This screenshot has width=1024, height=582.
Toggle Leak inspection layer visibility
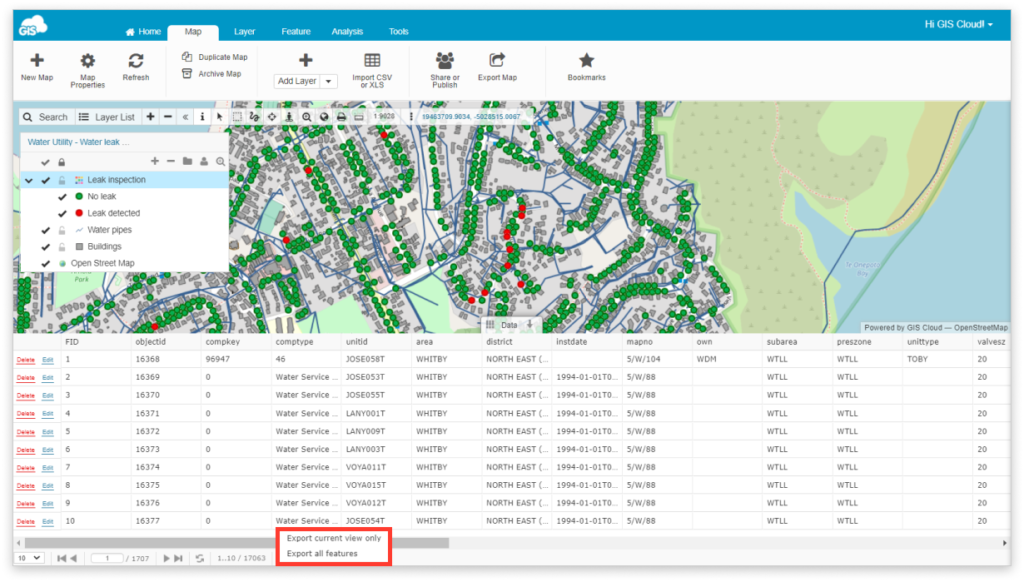tap(45, 180)
